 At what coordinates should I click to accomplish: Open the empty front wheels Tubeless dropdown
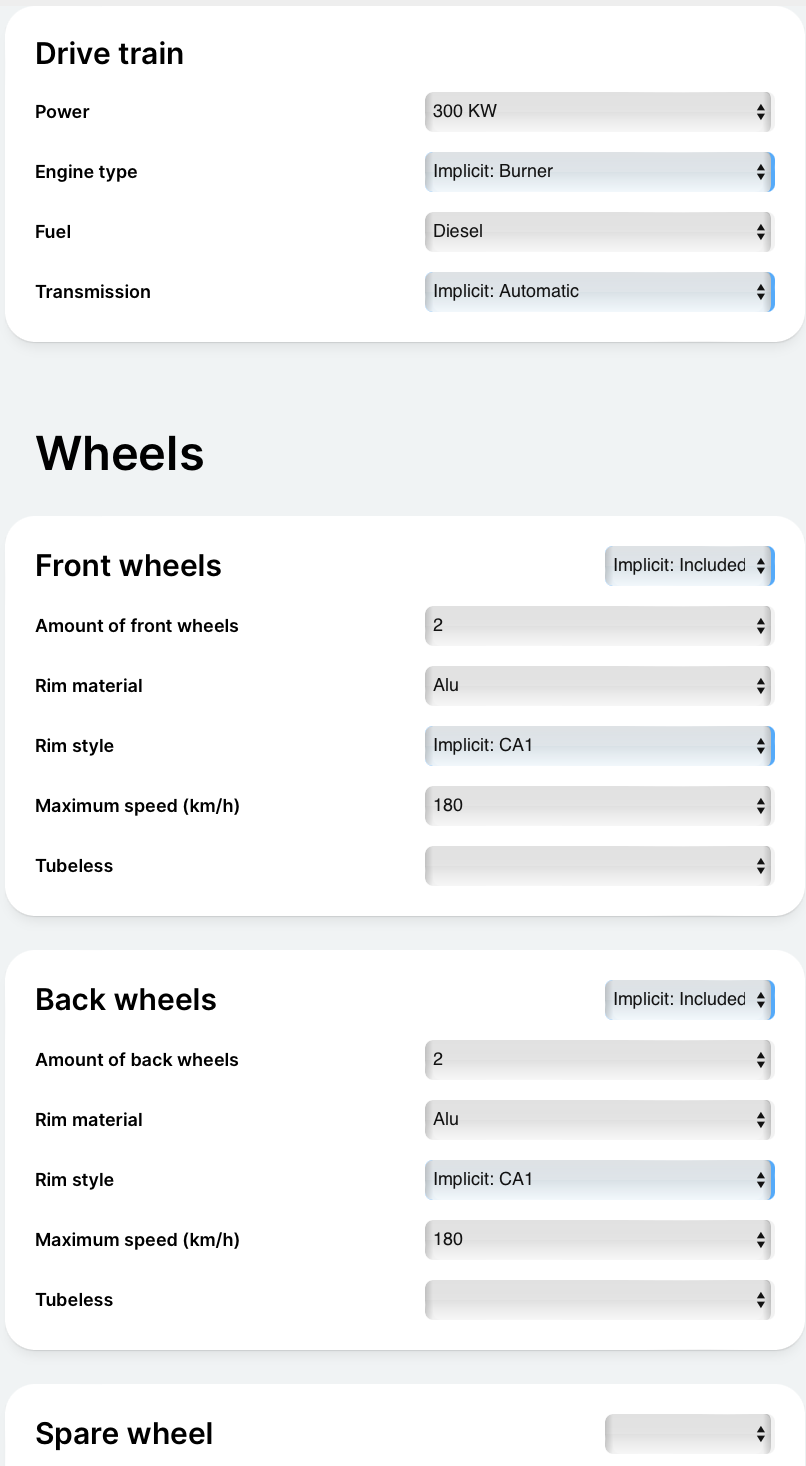pos(599,866)
